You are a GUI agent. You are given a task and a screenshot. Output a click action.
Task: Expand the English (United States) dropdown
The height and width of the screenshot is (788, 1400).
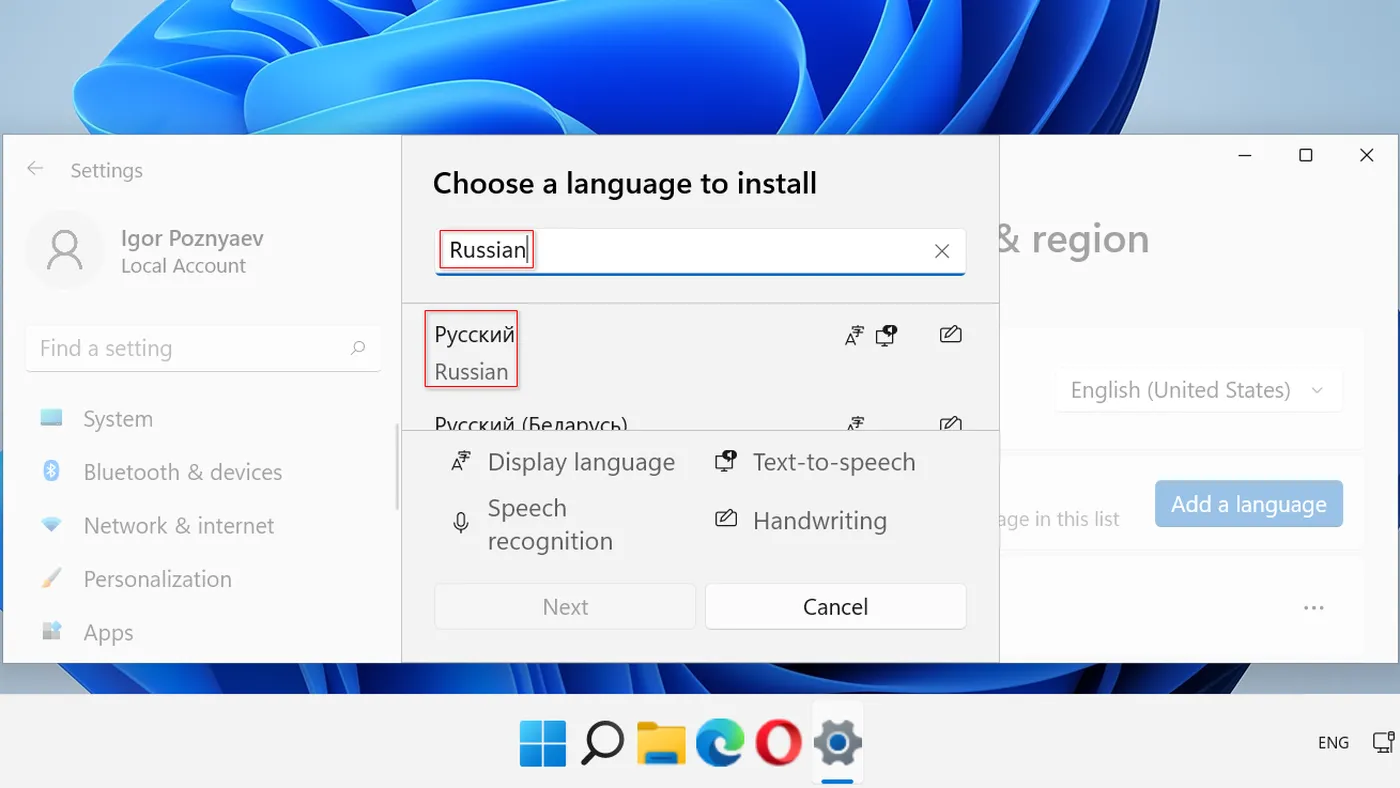pos(1197,390)
